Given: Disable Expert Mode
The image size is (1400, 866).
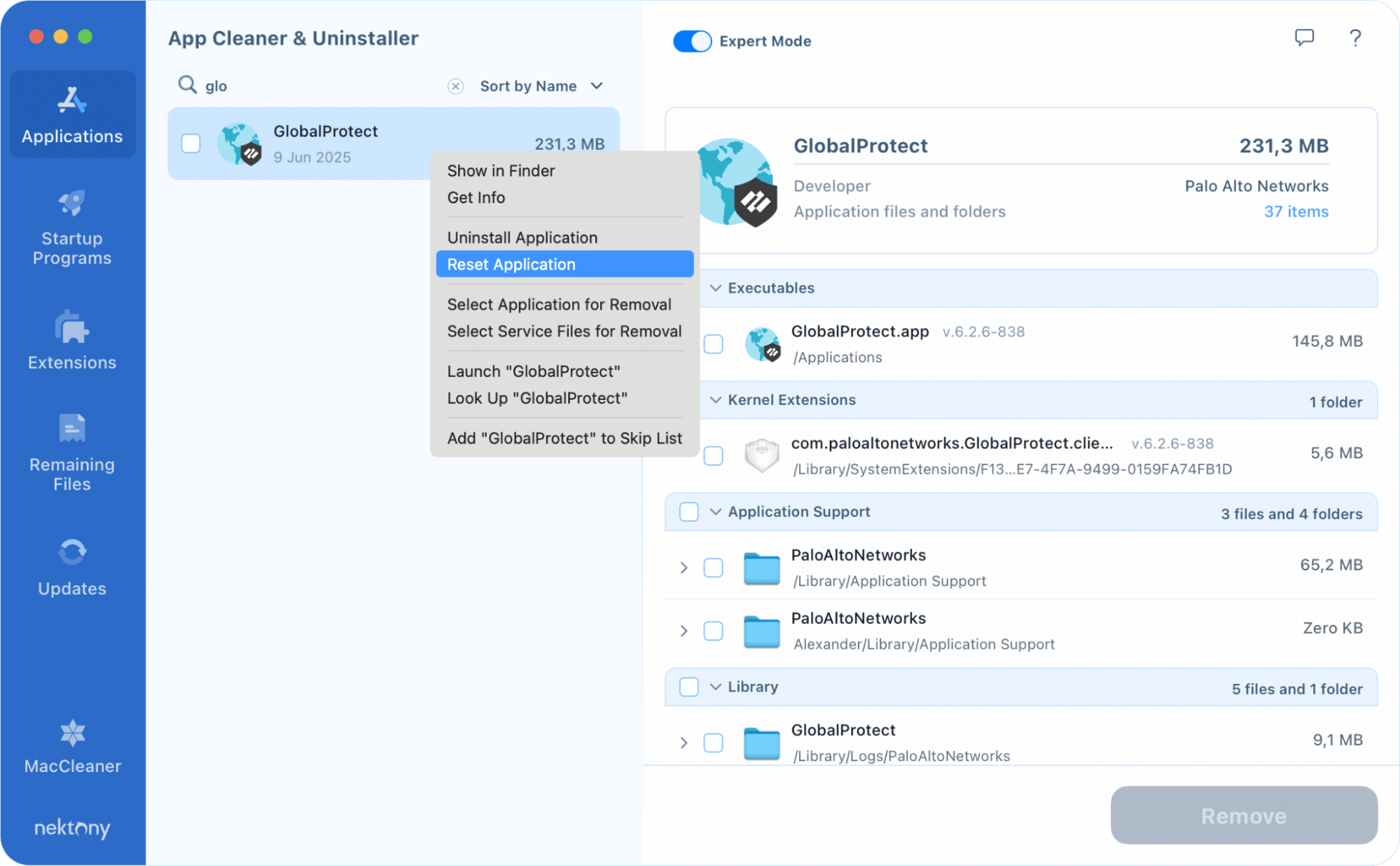Looking at the screenshot, I should 691,41.
